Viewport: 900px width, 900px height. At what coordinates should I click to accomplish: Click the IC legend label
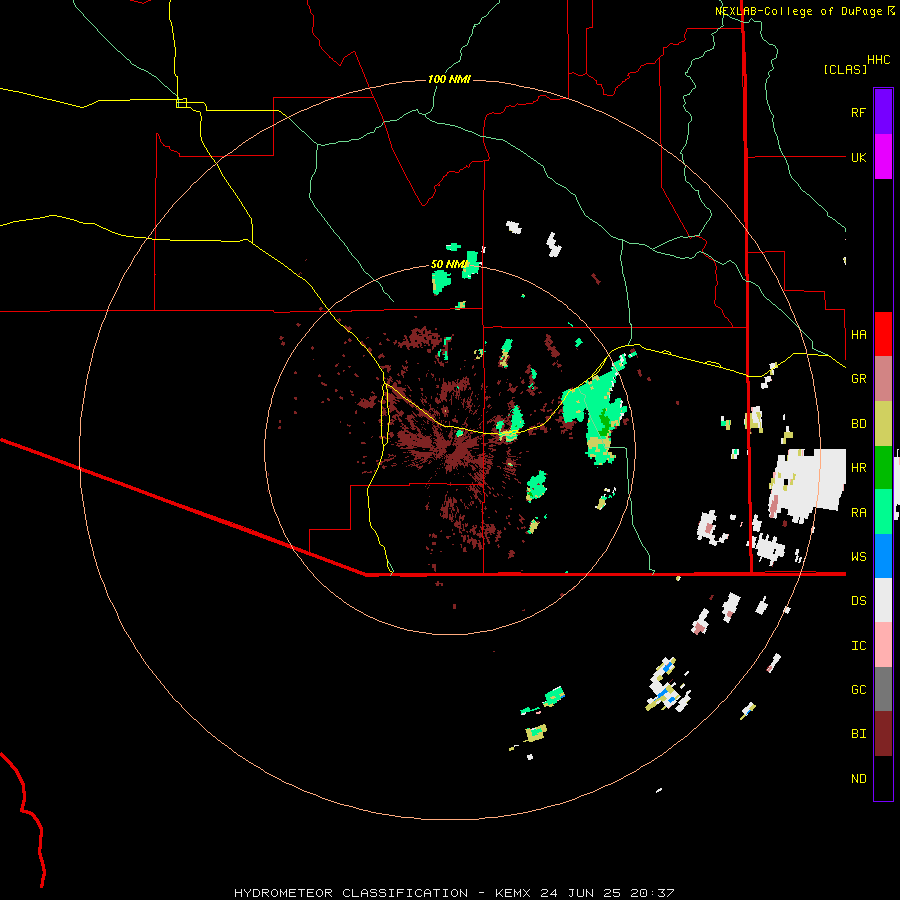coord(858,645)
